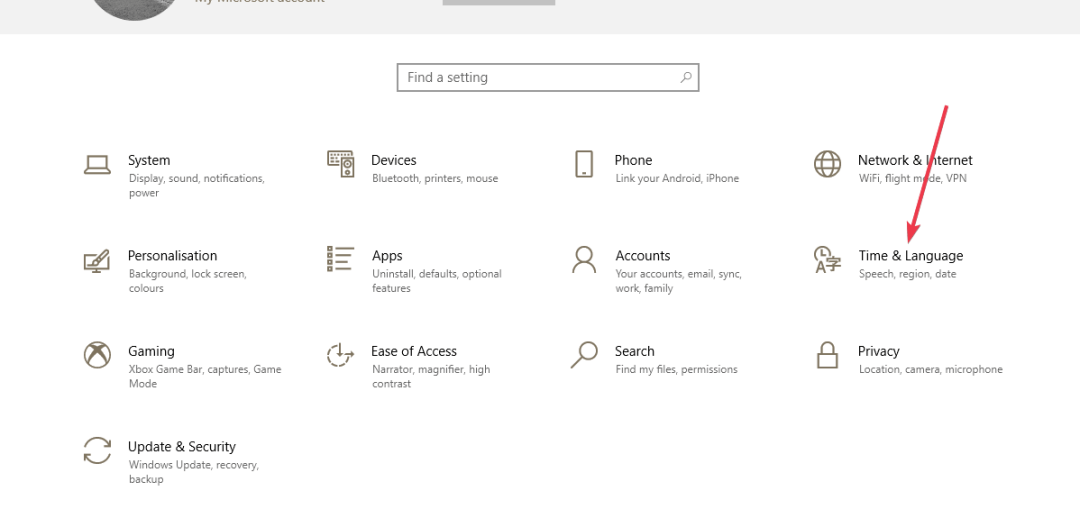1080x518 pixels.
Task: Open the Privacy padlock icon
Action: point(827,355)
